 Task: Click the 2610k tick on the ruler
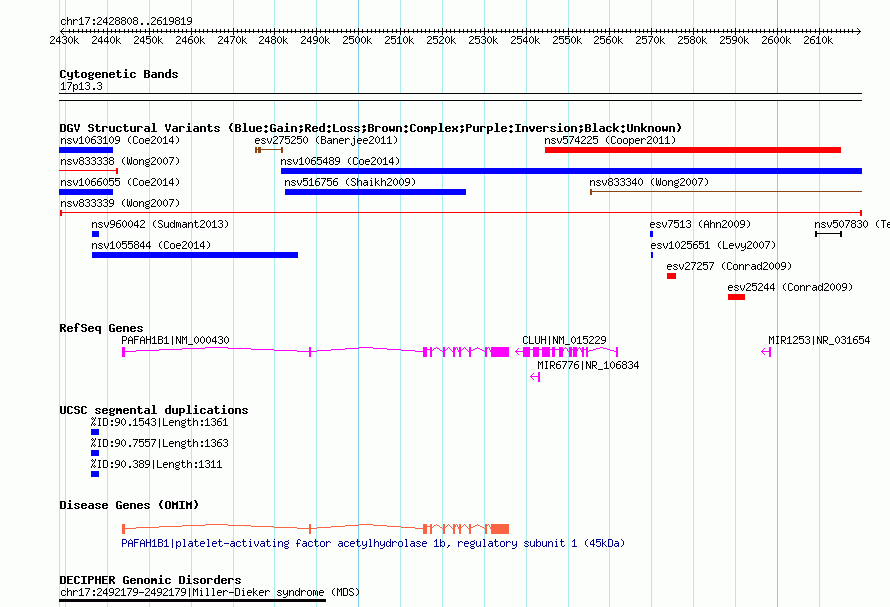(x=818, y=40)
